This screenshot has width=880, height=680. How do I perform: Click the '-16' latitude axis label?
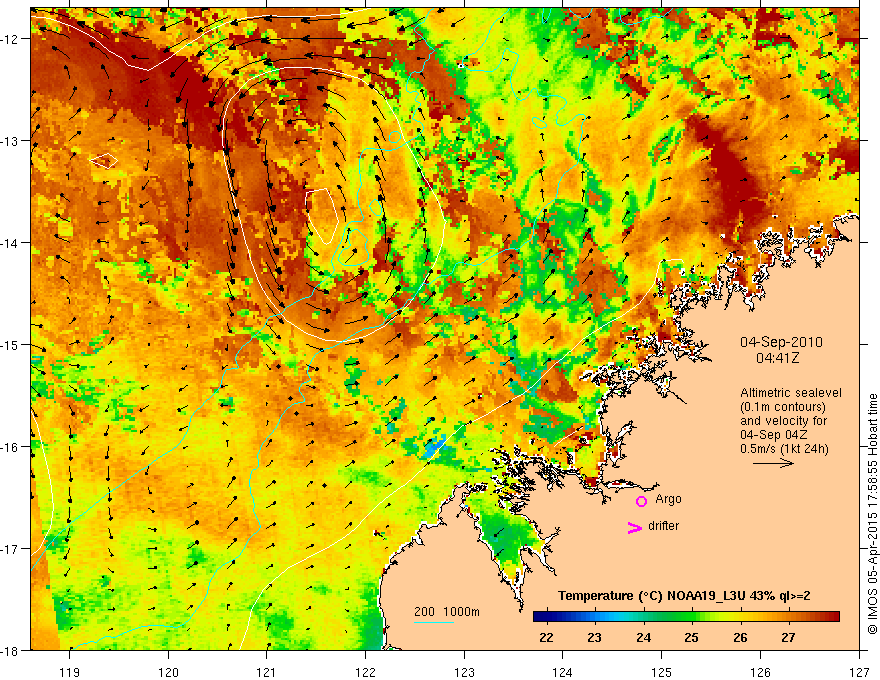tap(10, 447)
